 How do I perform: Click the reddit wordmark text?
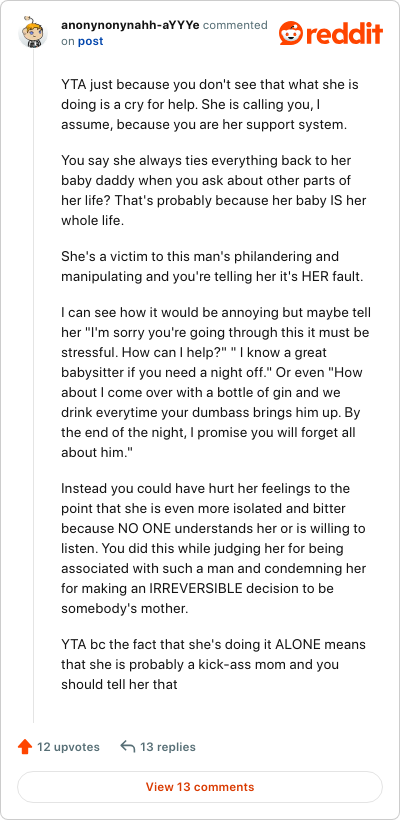[x=344, y=34]
